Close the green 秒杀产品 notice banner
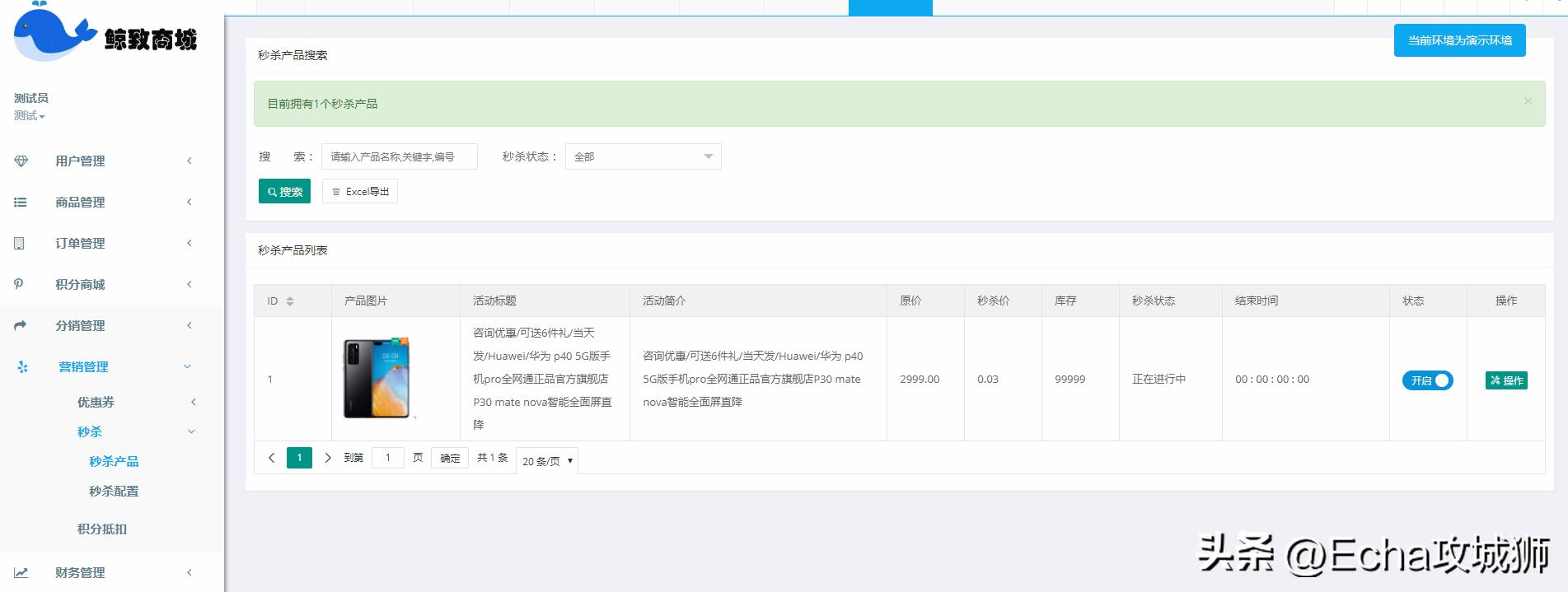The width and height of the screenshot is (1568, 592). click(1528, 100)
